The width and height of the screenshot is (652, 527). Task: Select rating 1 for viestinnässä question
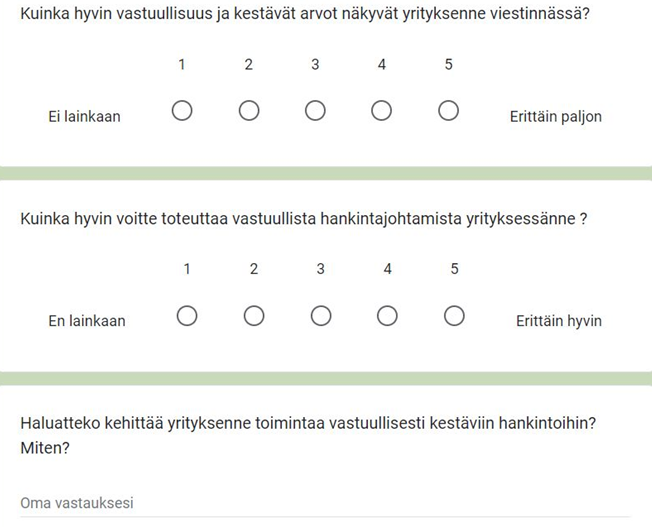pyautogui.click(x=182, y=111)
